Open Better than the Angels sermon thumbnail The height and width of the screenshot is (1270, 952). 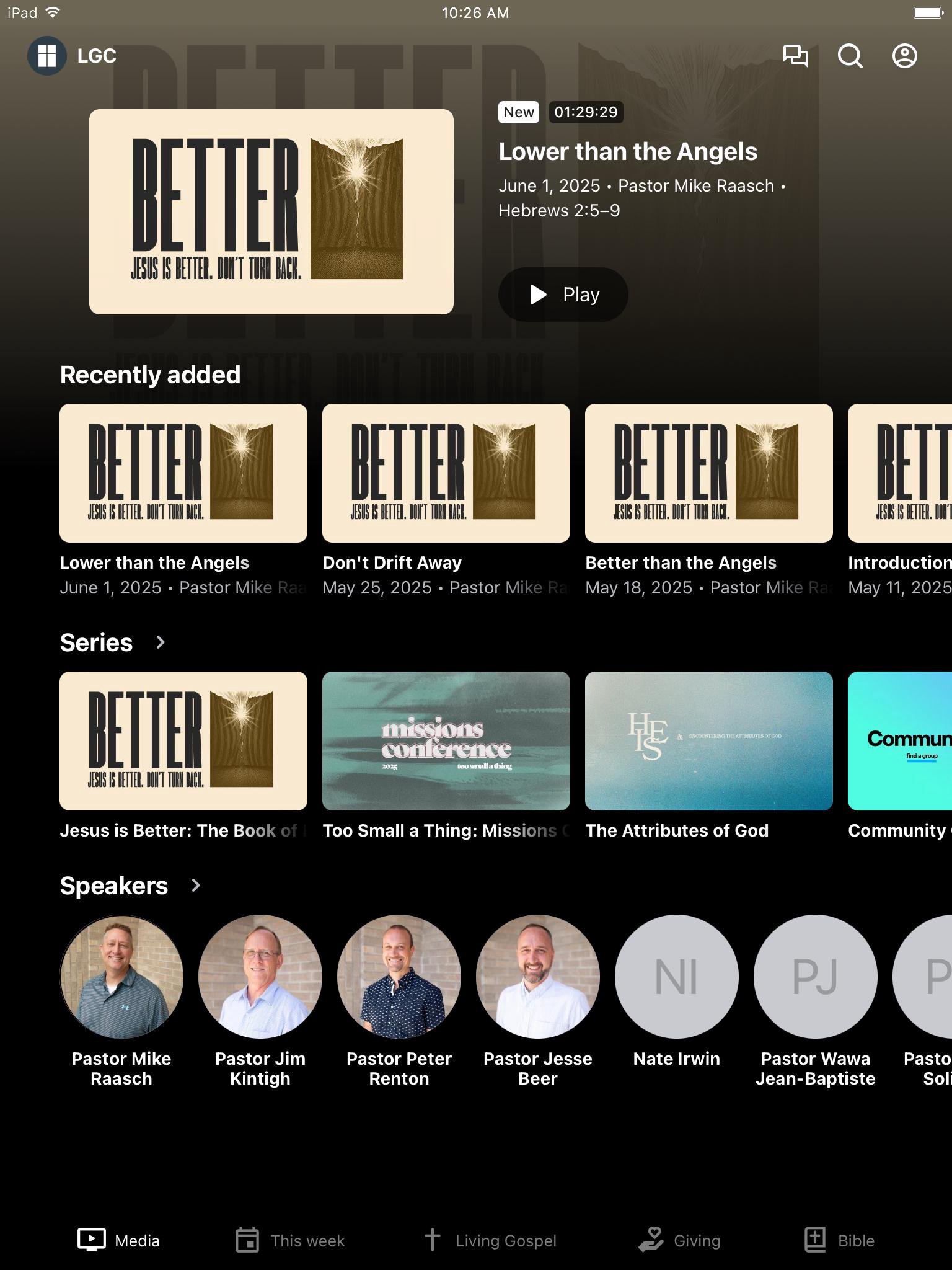click(709, 473)
